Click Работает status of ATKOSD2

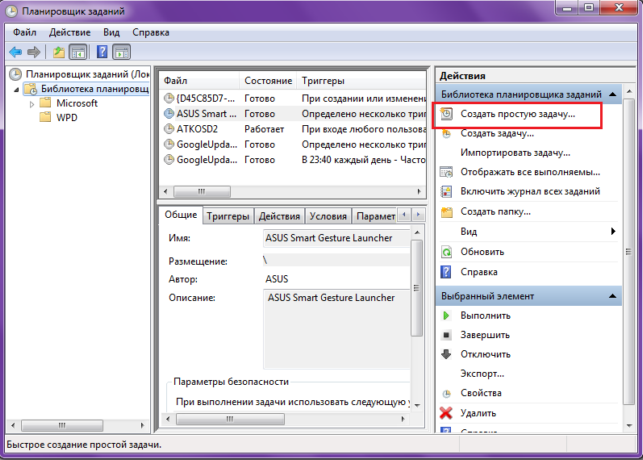click(264, 129)
